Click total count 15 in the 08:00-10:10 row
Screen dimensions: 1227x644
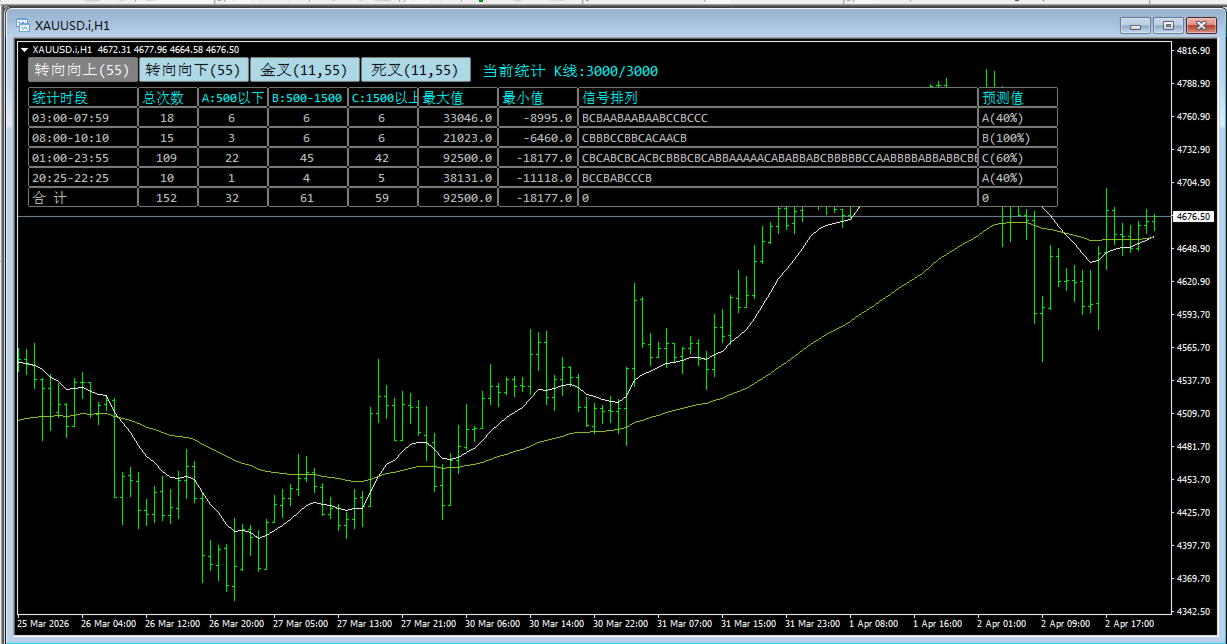[168, 138]
